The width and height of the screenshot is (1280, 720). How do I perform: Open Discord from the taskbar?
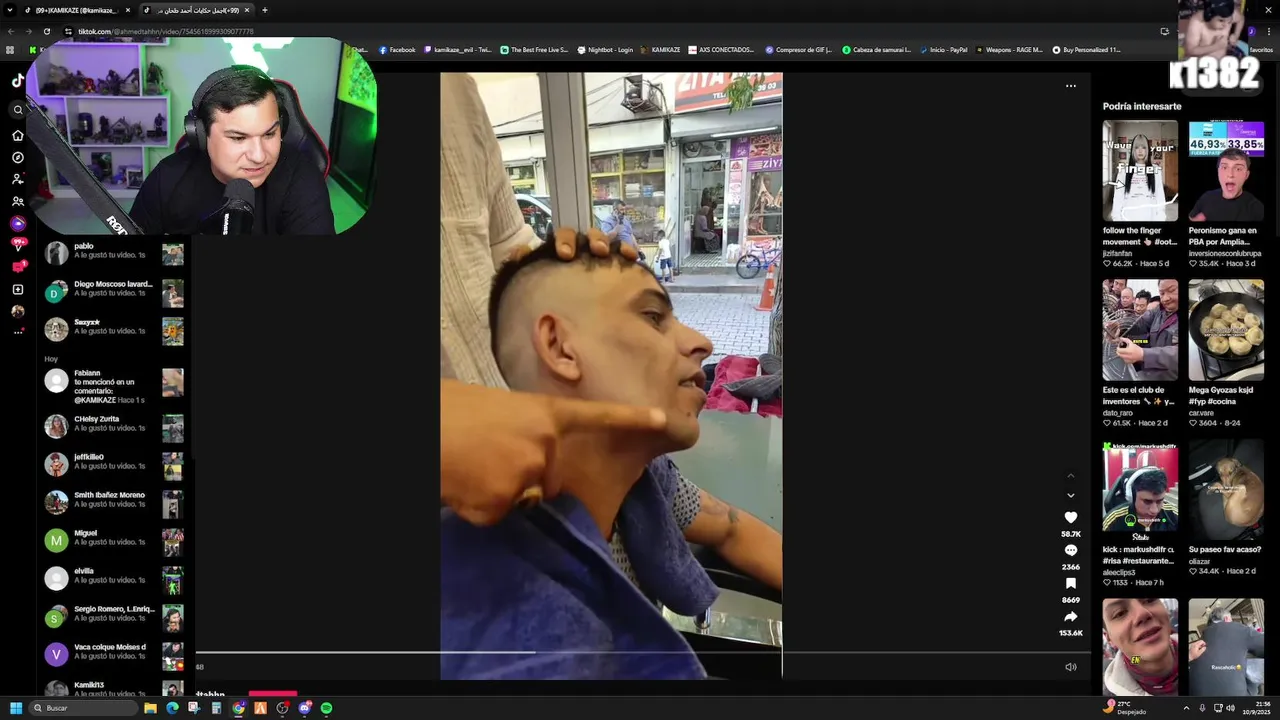click(x=304, y=708)
